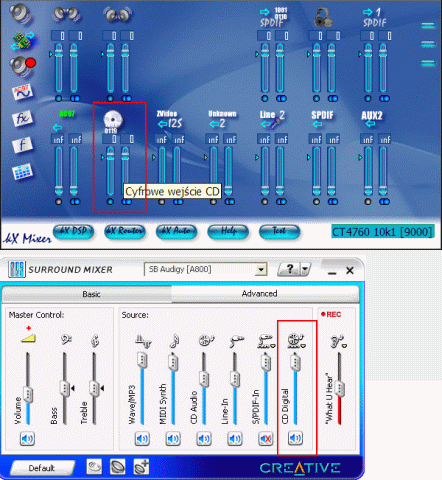Click the master Volume slider handle
This screenshot has height=480, width=442.
pos(28,394)
